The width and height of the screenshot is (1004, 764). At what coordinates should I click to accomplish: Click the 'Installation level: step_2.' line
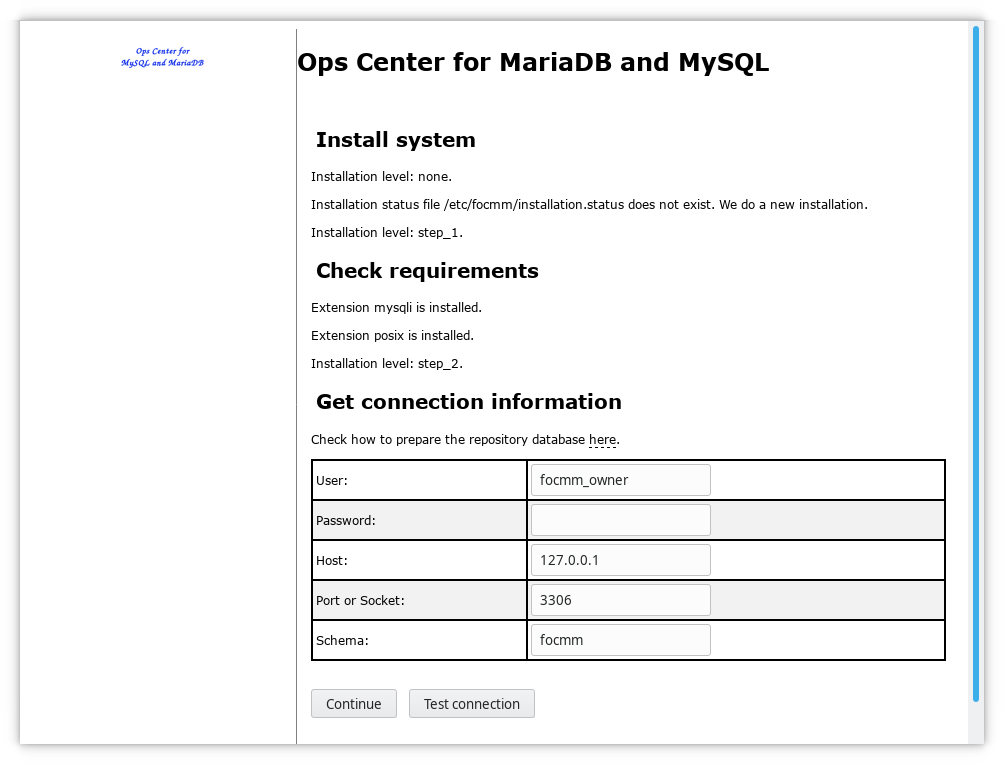point(387,364)
